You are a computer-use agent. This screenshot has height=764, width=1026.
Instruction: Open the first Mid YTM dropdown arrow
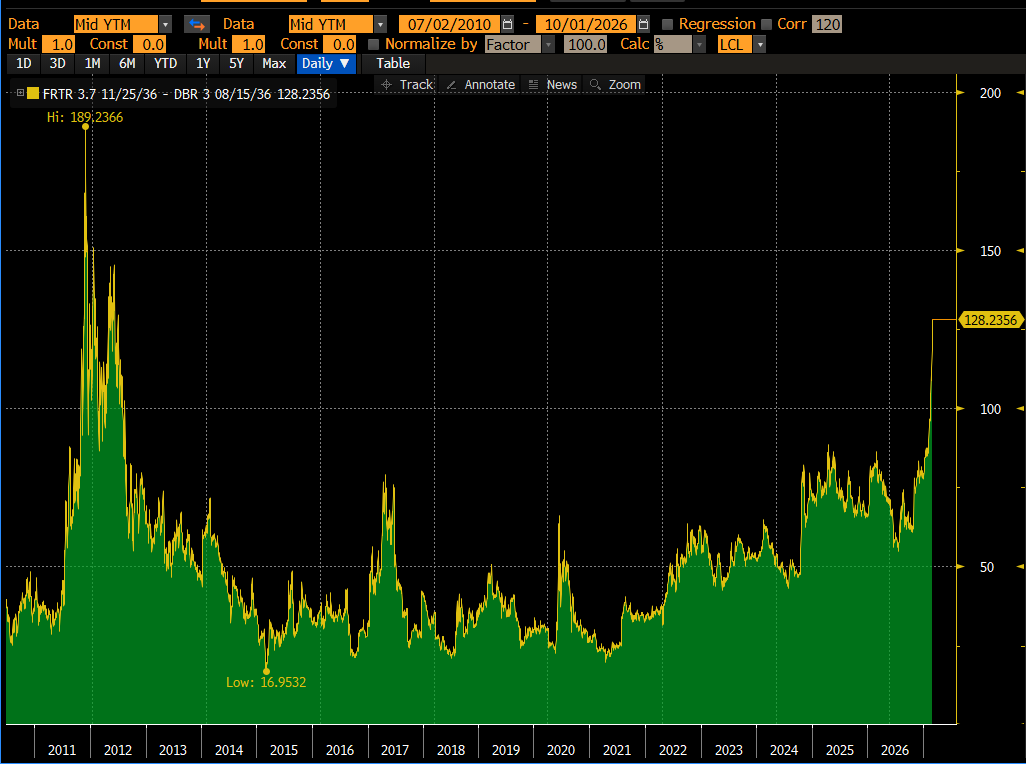[166, 25]
